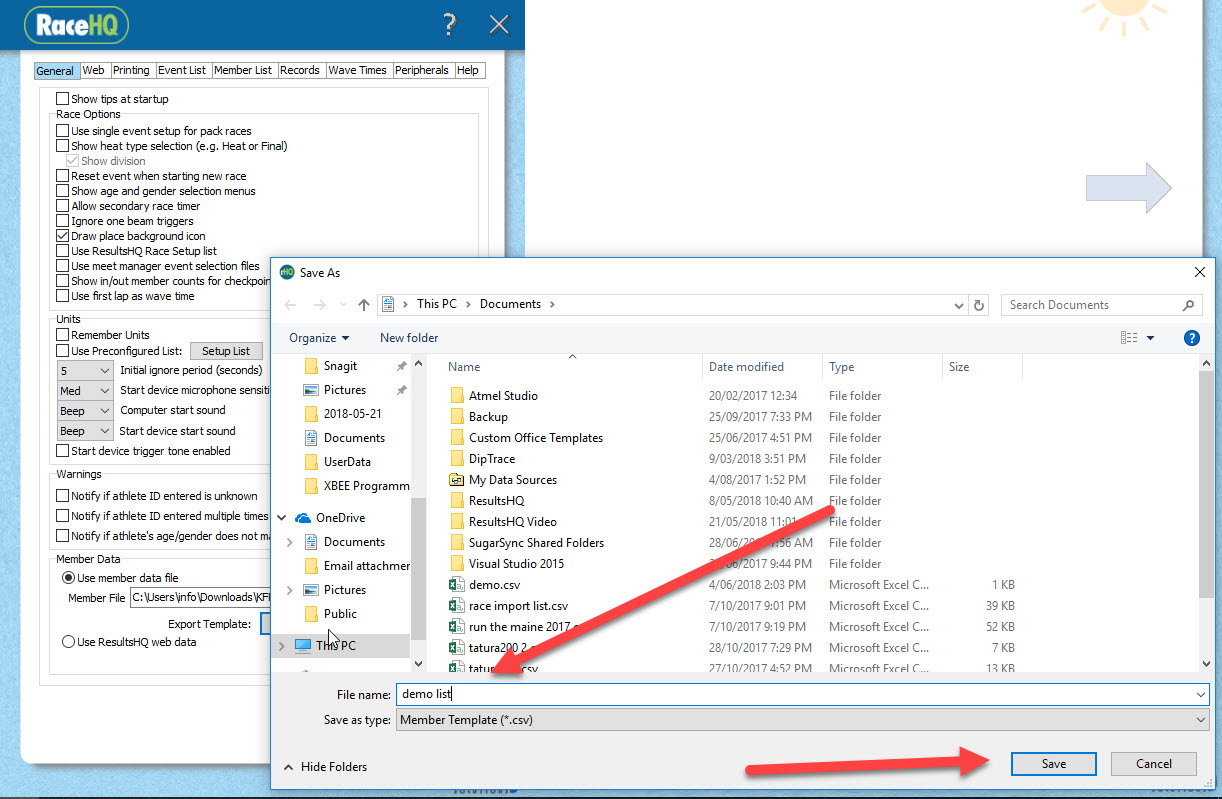Click the This PC computer icon in tree
This screenshot has height=799, width=1222.
click(x=302, y=646)
